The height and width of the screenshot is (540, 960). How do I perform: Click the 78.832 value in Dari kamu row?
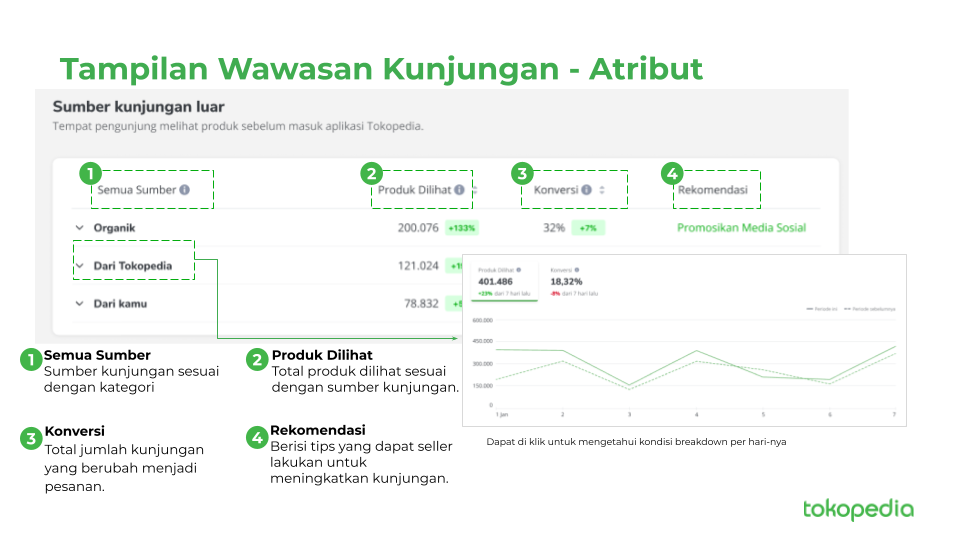pyautogui.click(x=421, y=304)
